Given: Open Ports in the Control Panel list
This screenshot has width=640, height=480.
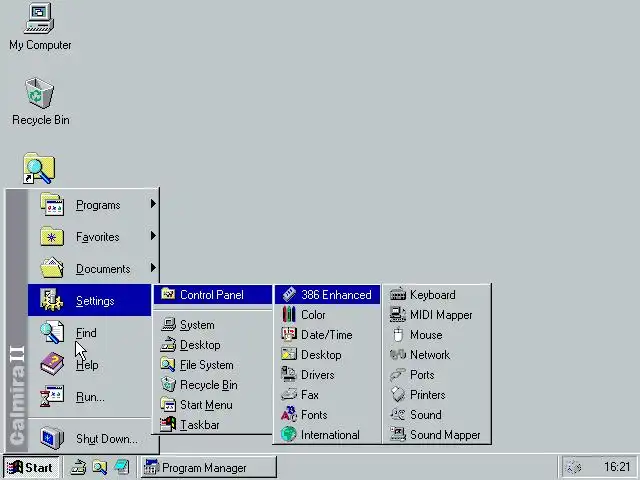Looking at the screenshot, I should (x=436, y=374).
